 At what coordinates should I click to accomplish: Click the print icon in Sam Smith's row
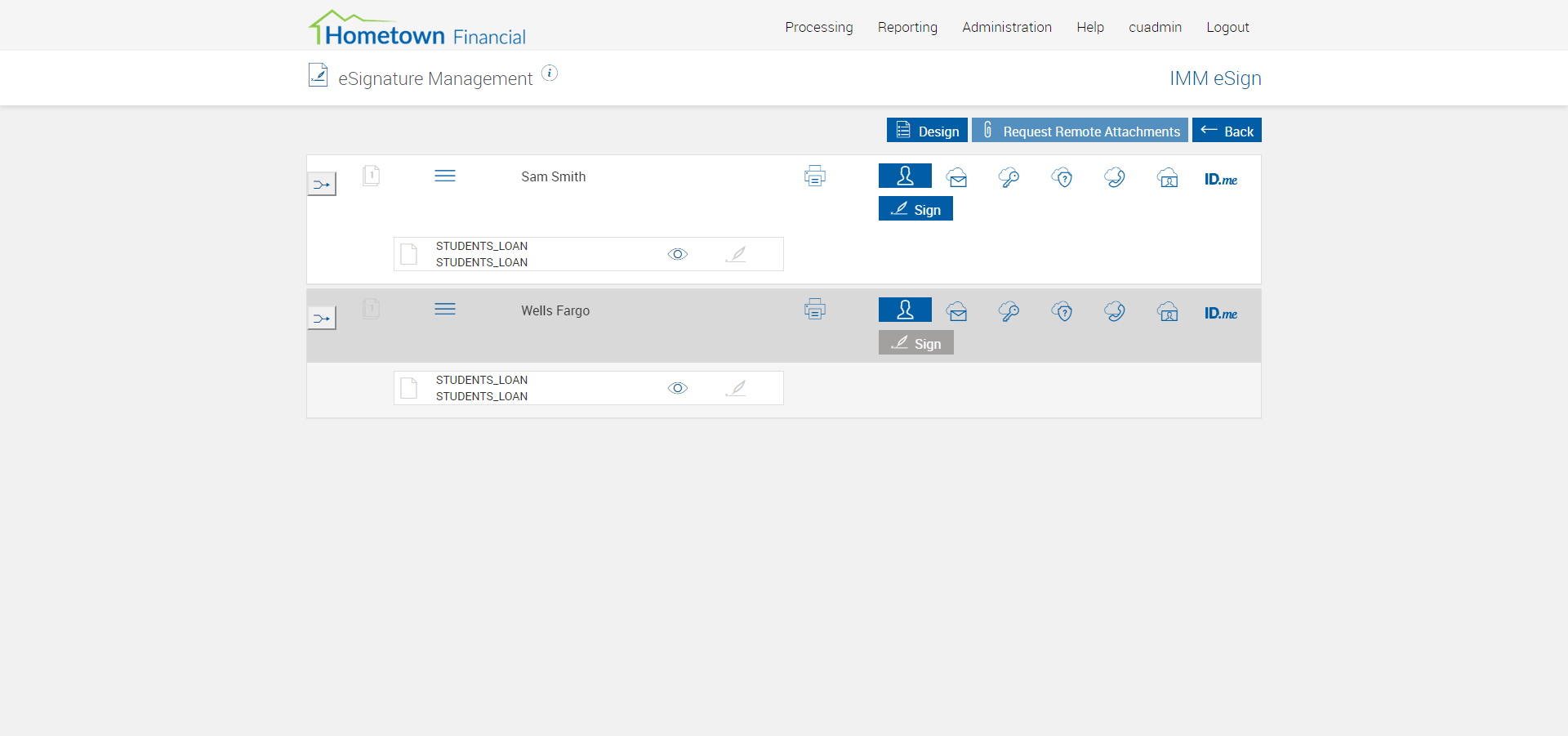pyautogui.click(x=815, y=176)
